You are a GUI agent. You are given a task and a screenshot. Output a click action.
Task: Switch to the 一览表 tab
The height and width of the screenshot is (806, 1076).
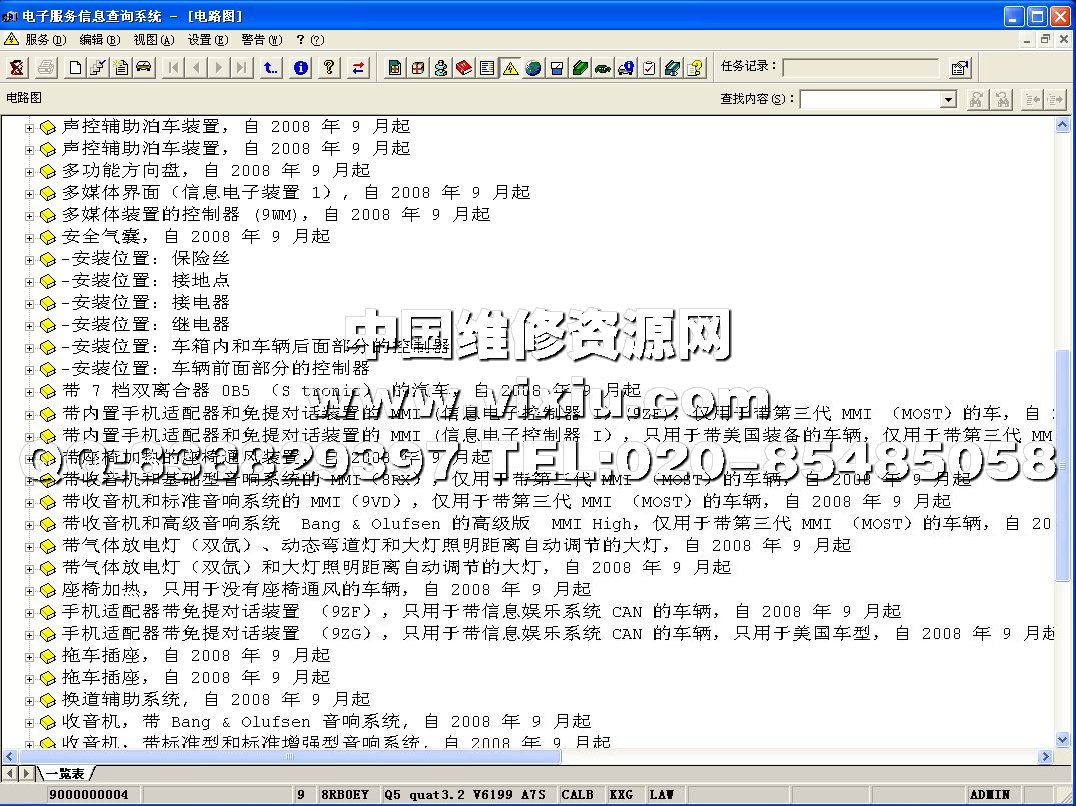[x=65, y=773]
